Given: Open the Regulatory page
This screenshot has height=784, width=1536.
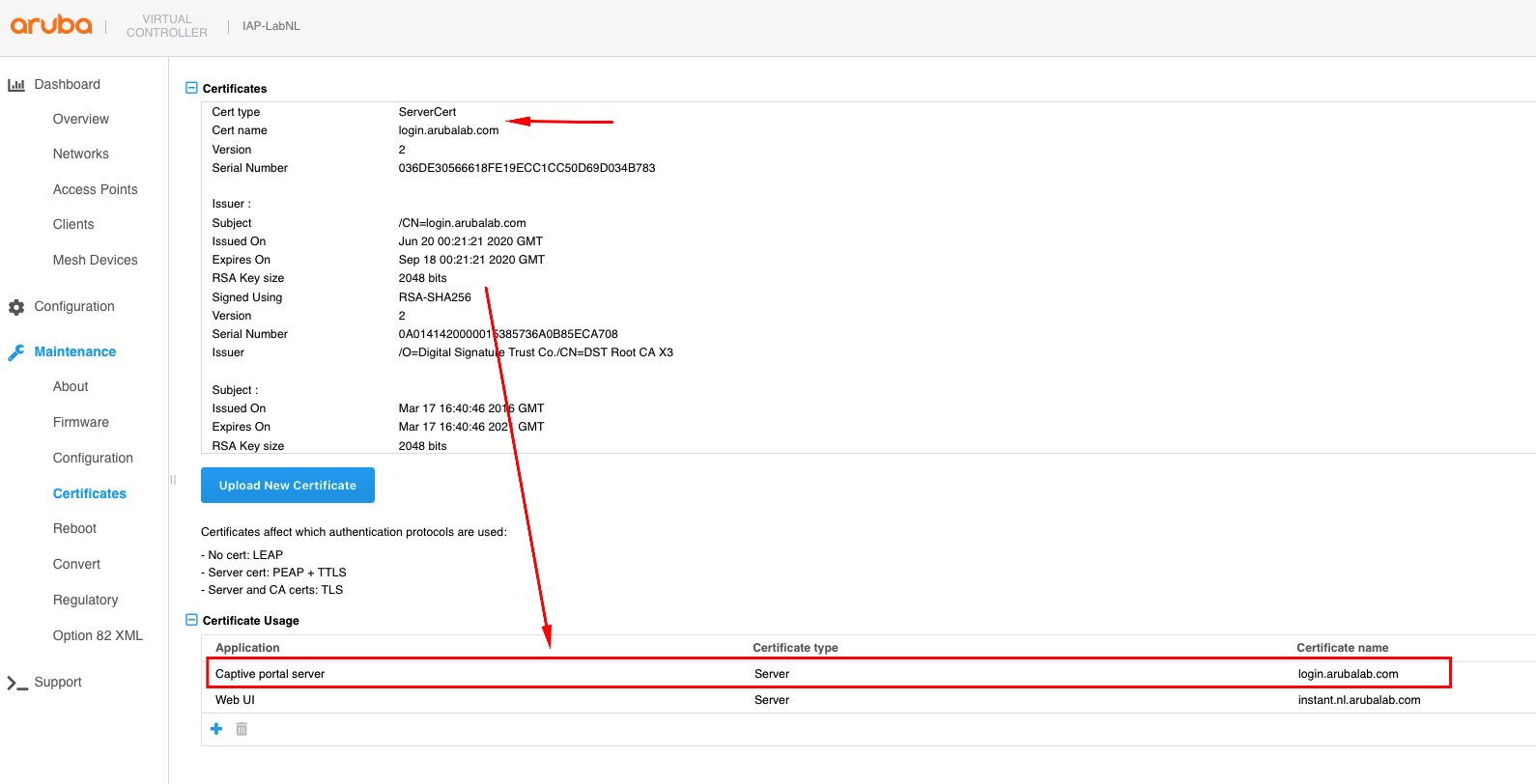Looking at the screenshot, I should pyautogui.click(x=86, y=600).
